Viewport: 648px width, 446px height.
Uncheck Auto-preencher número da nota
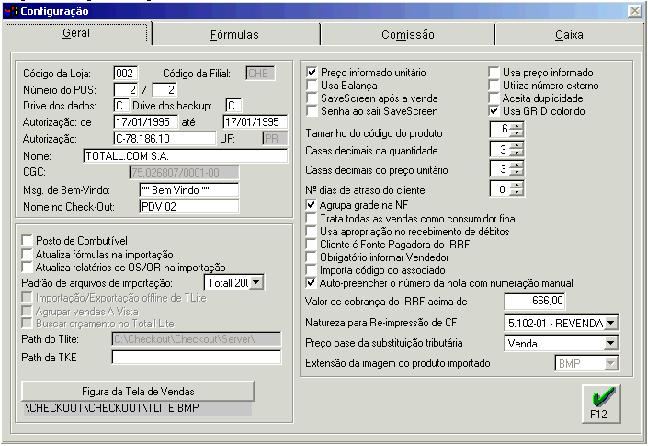[x=310, y=283]
